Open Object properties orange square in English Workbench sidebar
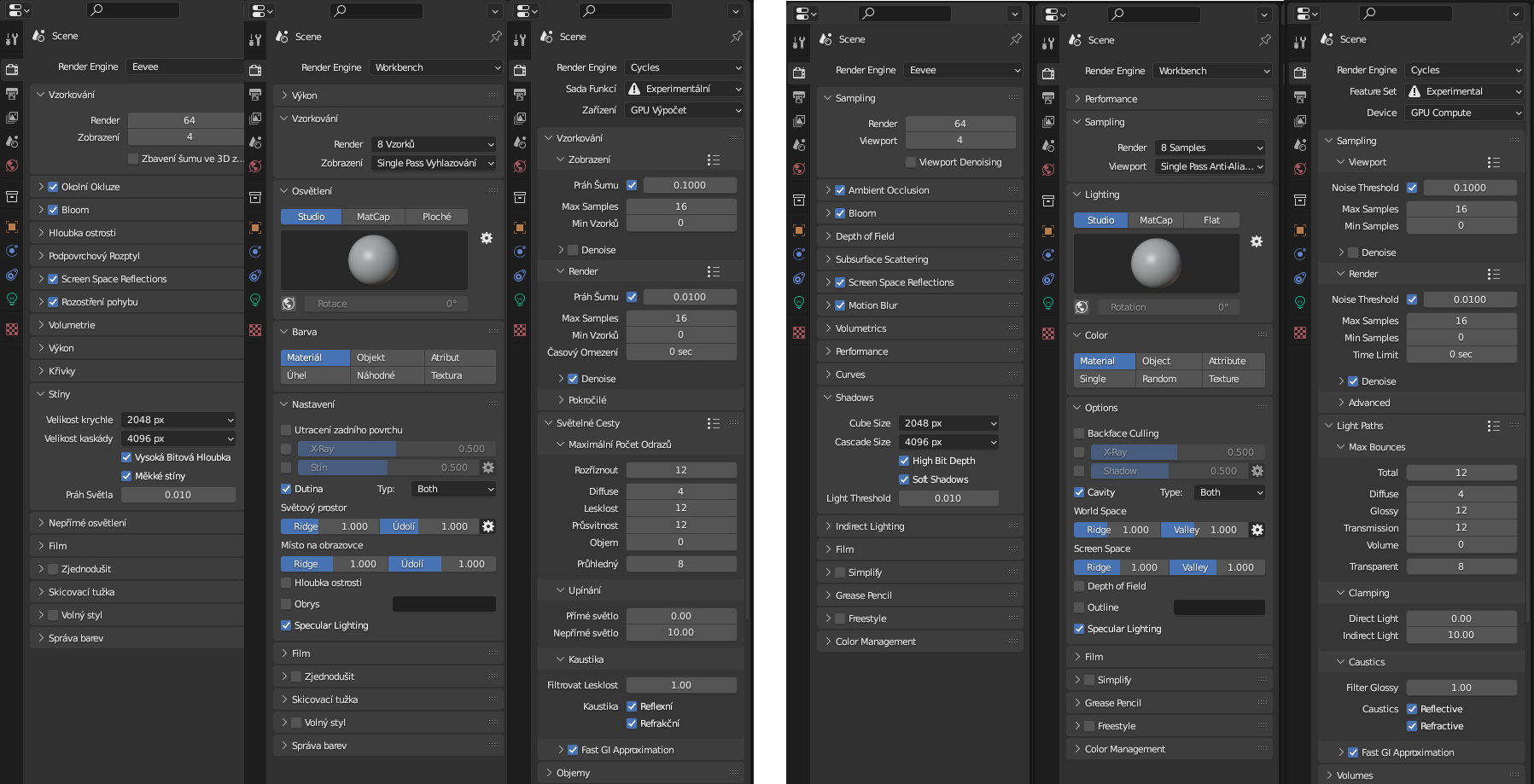The image size is (1534, 784). pyautogui.click(x=1048, y=230)
